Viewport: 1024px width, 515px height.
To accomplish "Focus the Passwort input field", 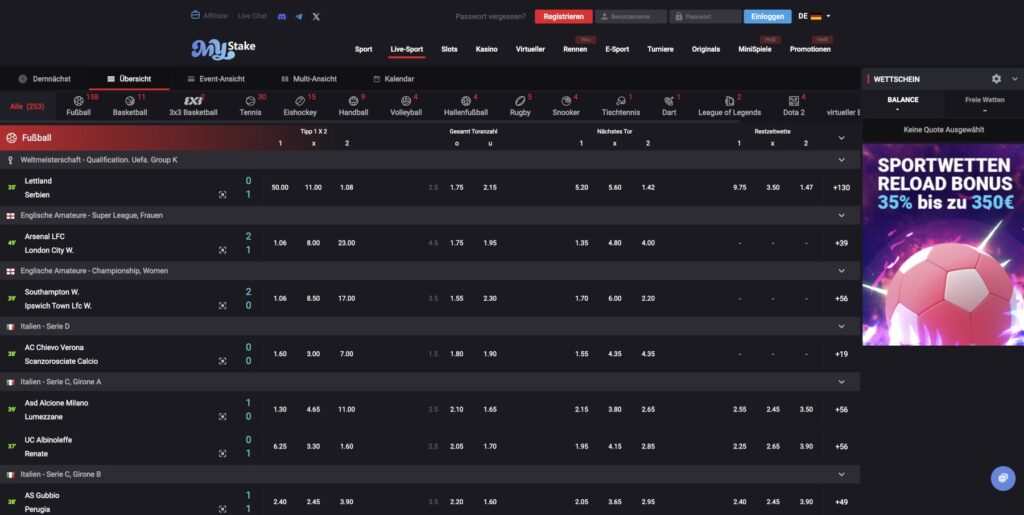I will pos(705,16).
